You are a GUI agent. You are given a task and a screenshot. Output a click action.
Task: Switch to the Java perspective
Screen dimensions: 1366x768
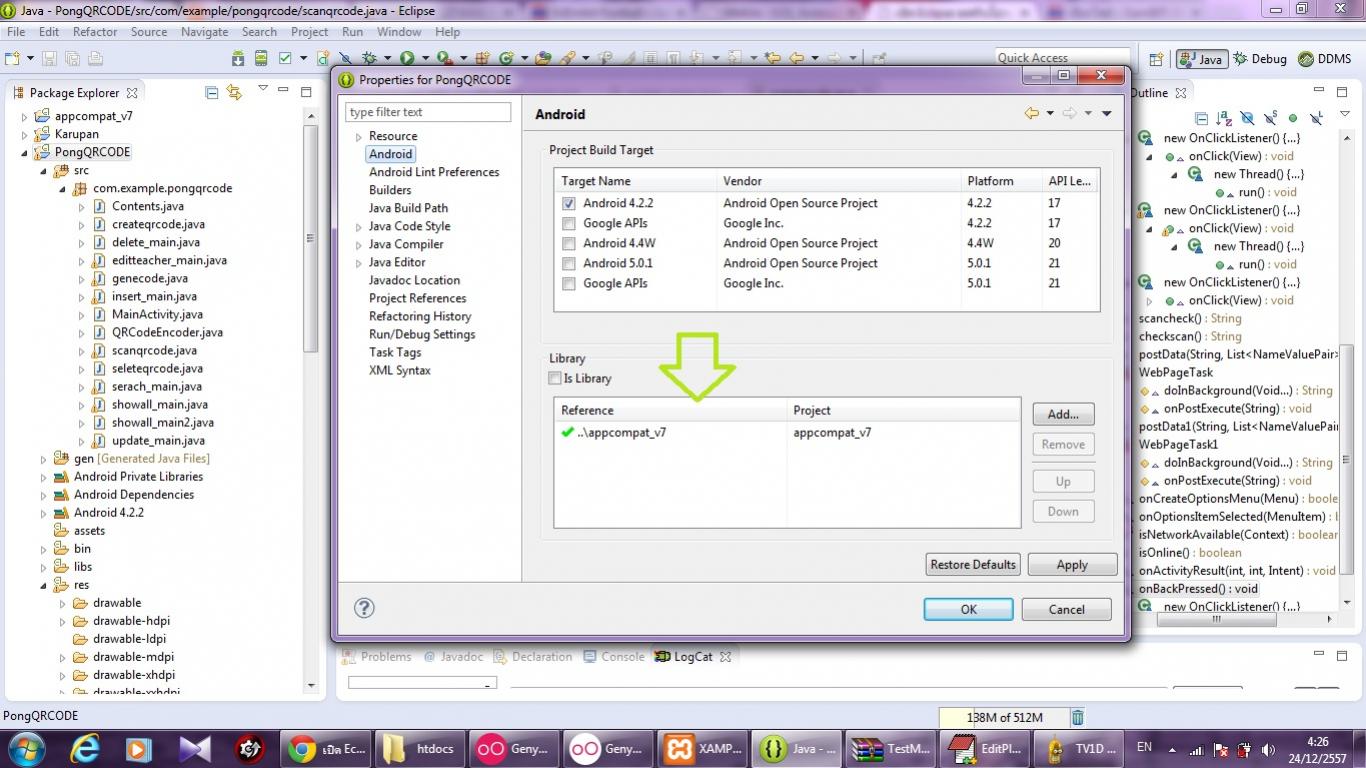pos(1201,59)
